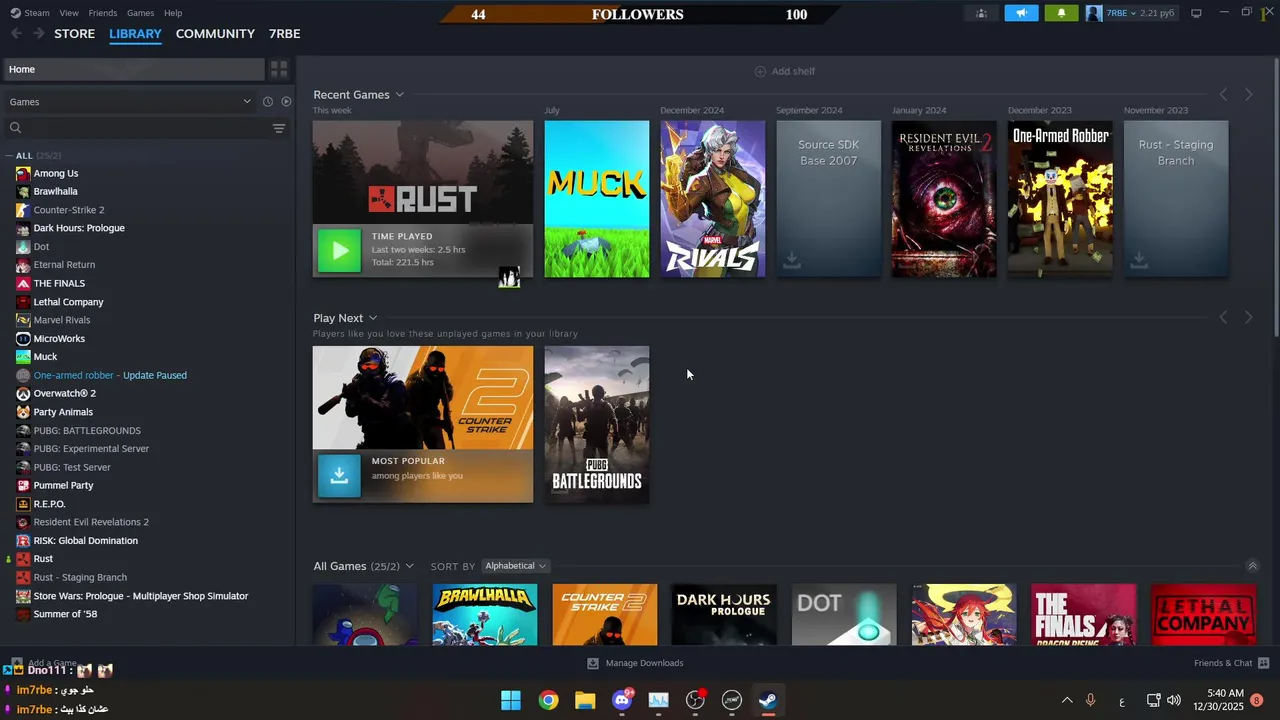The height and width of the screenshot is (720, 1280).
Task: Click the forward navigation arrow
Action: 39,33
